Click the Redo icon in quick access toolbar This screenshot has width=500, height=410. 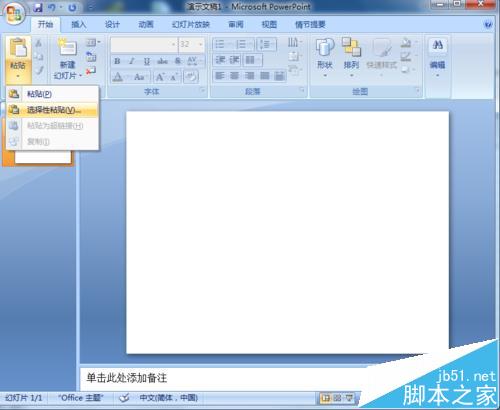pyautogui.click(x=72, y=7)
